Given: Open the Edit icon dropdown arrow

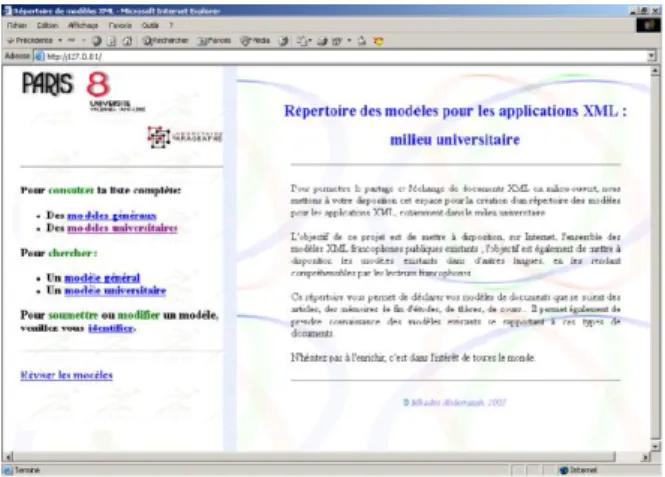Looking at the screenshot, I should [349, 41].
